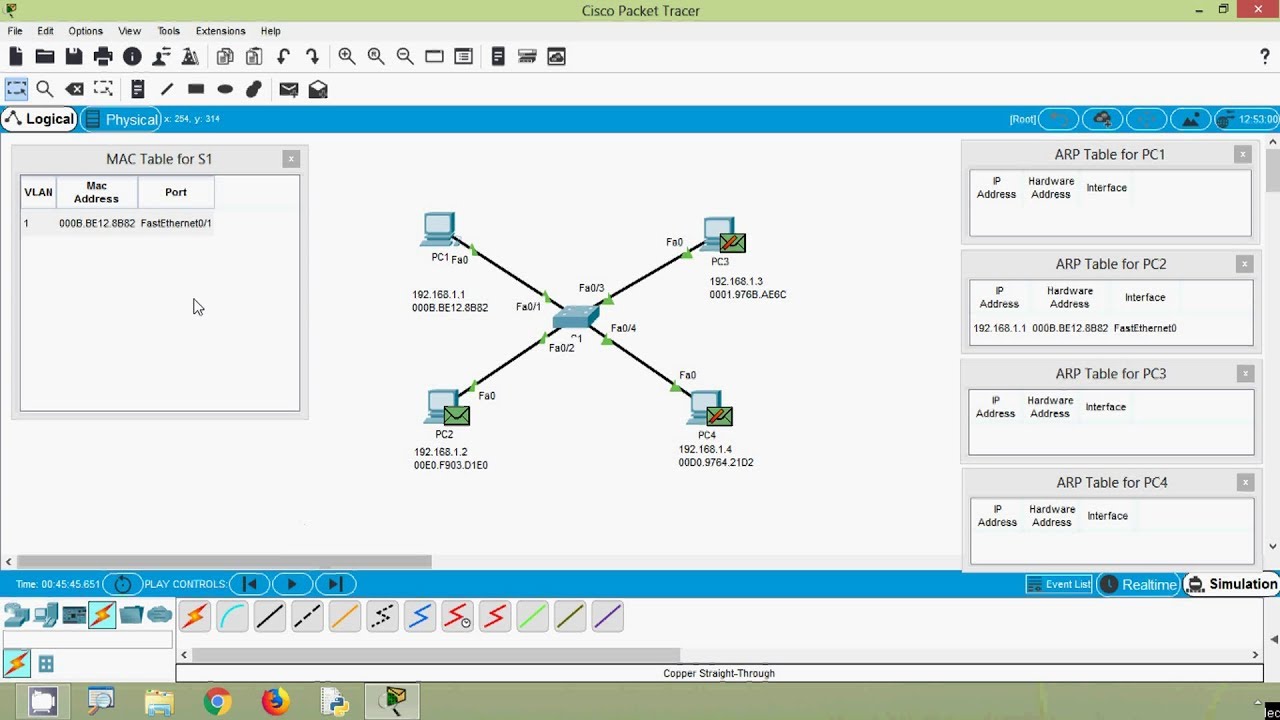Select MAC entry 000B.BE12.8B82 in S1 table
The width and height of the screenshot is (1280, 720).
[117, 223]
